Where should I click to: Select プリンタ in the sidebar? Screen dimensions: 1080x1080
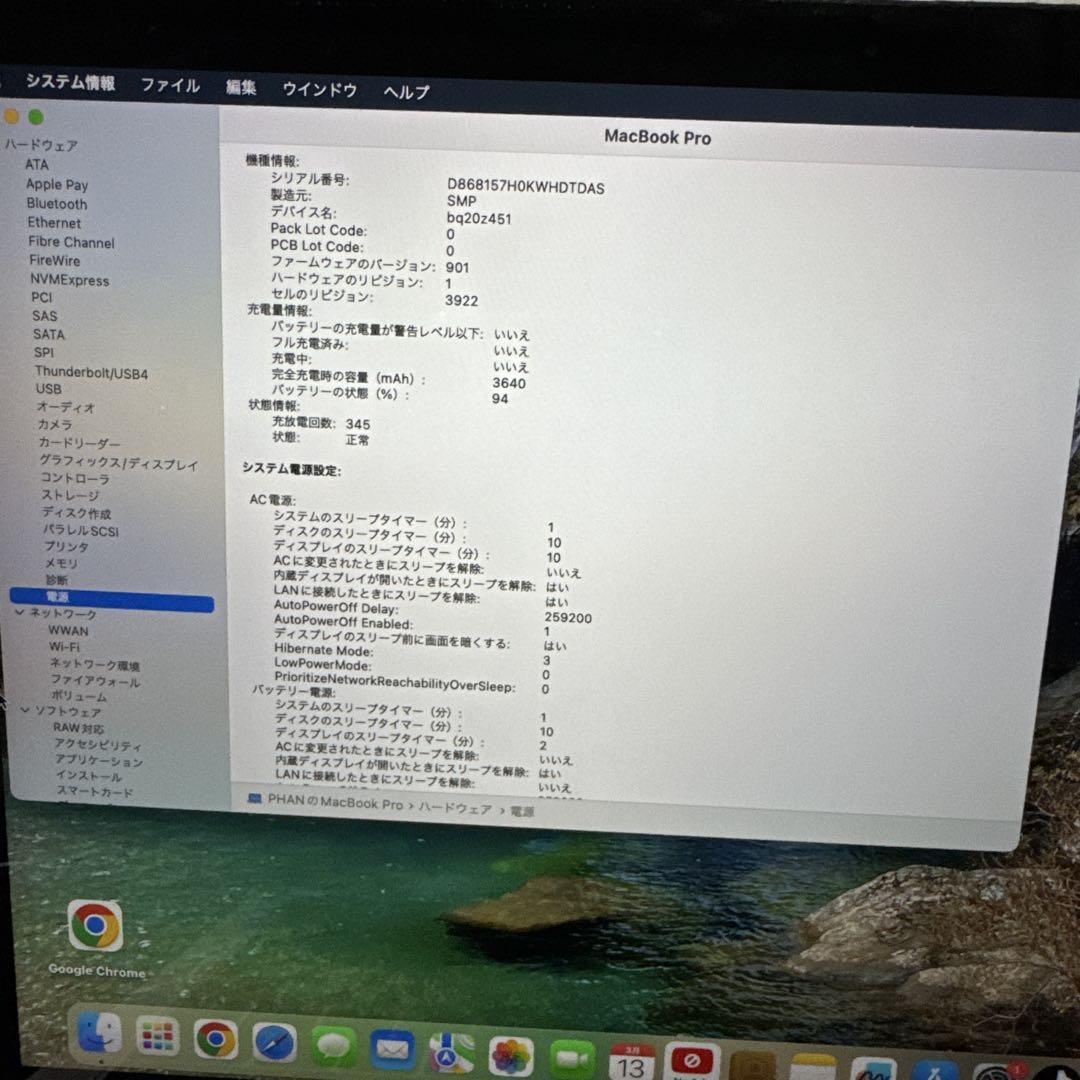pyautogui.click(x=67, y=546)
